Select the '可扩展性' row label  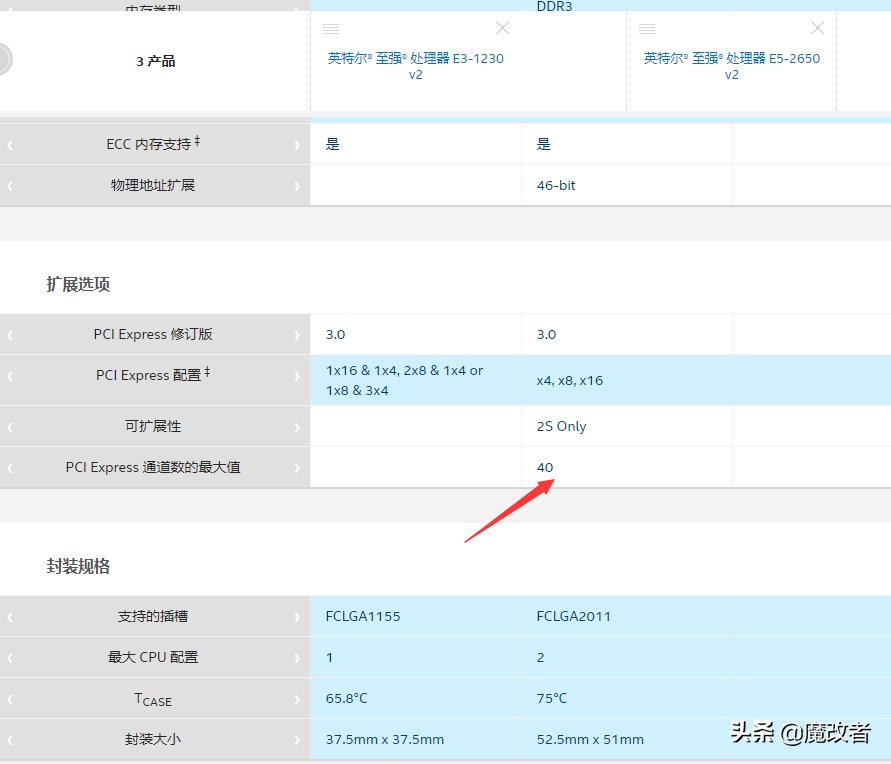click(153, 426)
